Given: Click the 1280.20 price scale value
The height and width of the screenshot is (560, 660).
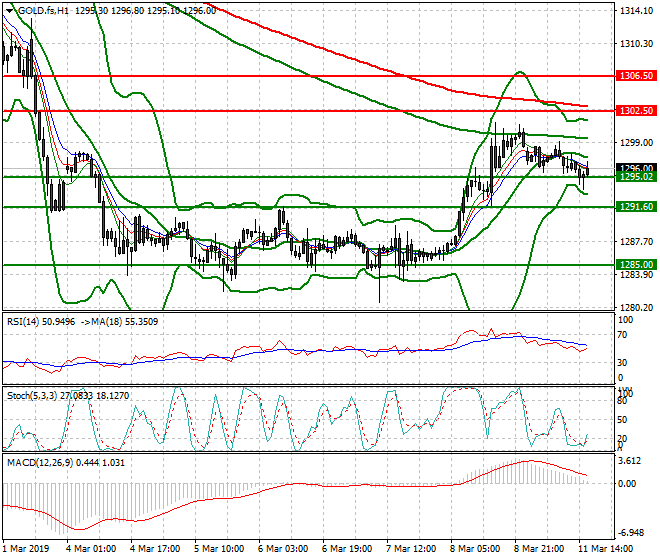Looking at the screenshot, I should (x=636, y=308).
